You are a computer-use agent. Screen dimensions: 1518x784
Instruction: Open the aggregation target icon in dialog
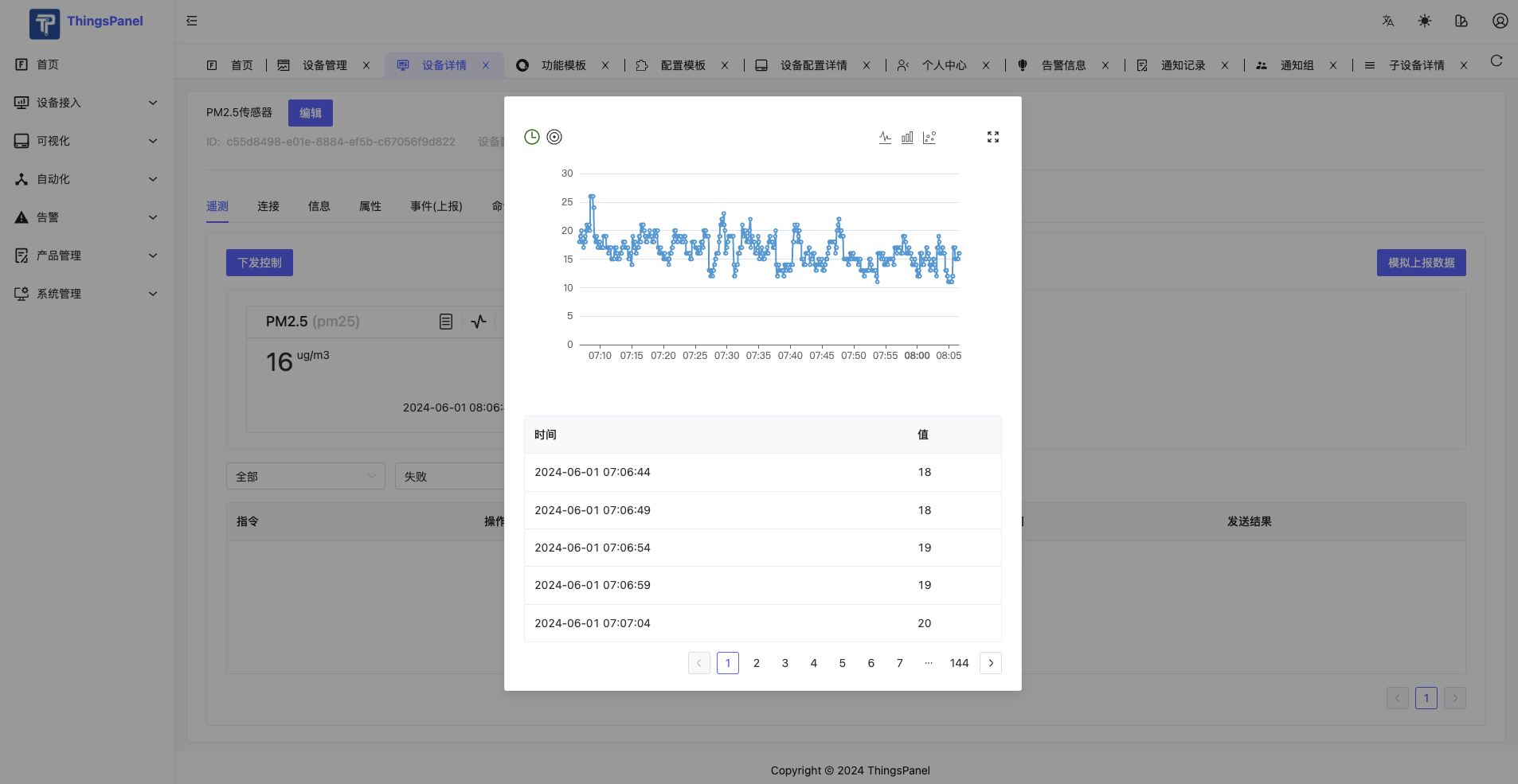coord(554,137)
